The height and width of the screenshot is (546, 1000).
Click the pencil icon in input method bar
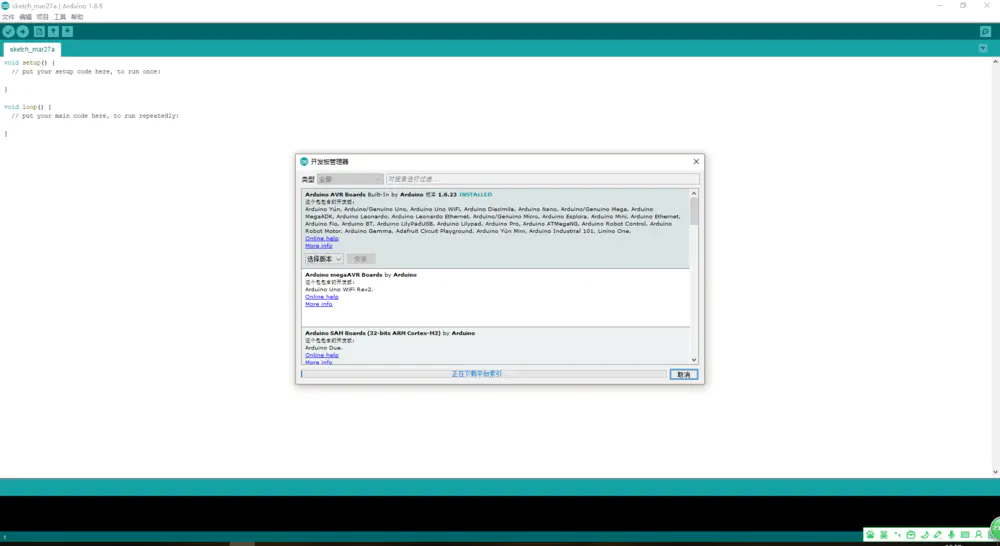click(938, 535)
